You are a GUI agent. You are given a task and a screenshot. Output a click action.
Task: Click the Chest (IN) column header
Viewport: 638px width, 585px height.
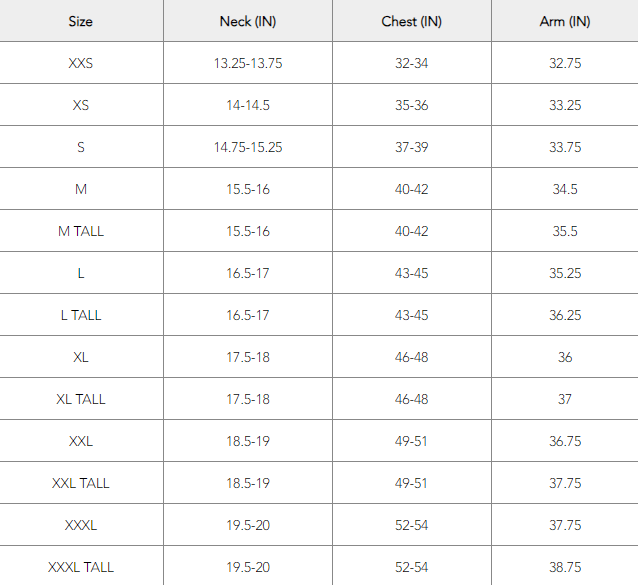coord(411,21)
